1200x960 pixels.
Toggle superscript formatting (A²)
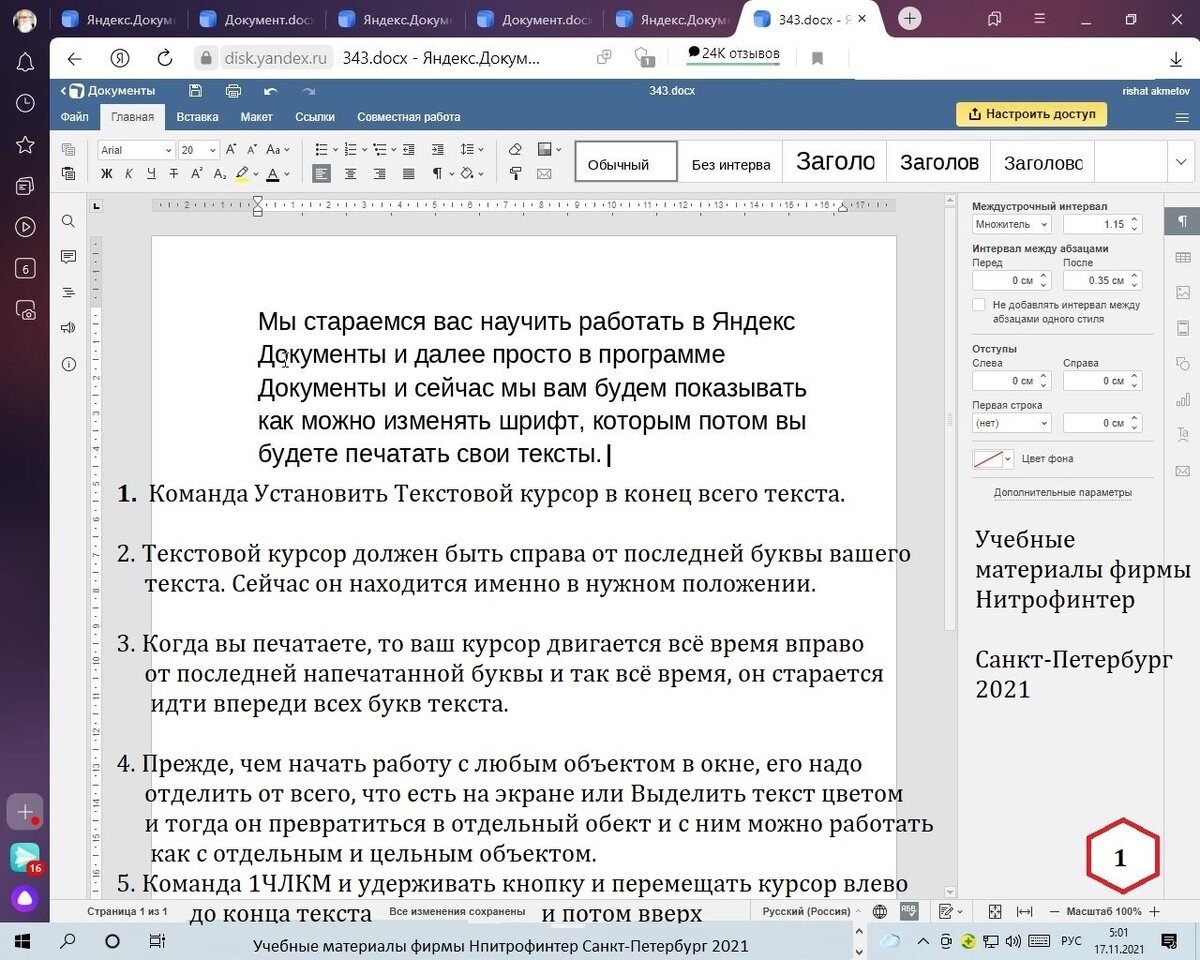pyautogui.click(x=196, y=174)
